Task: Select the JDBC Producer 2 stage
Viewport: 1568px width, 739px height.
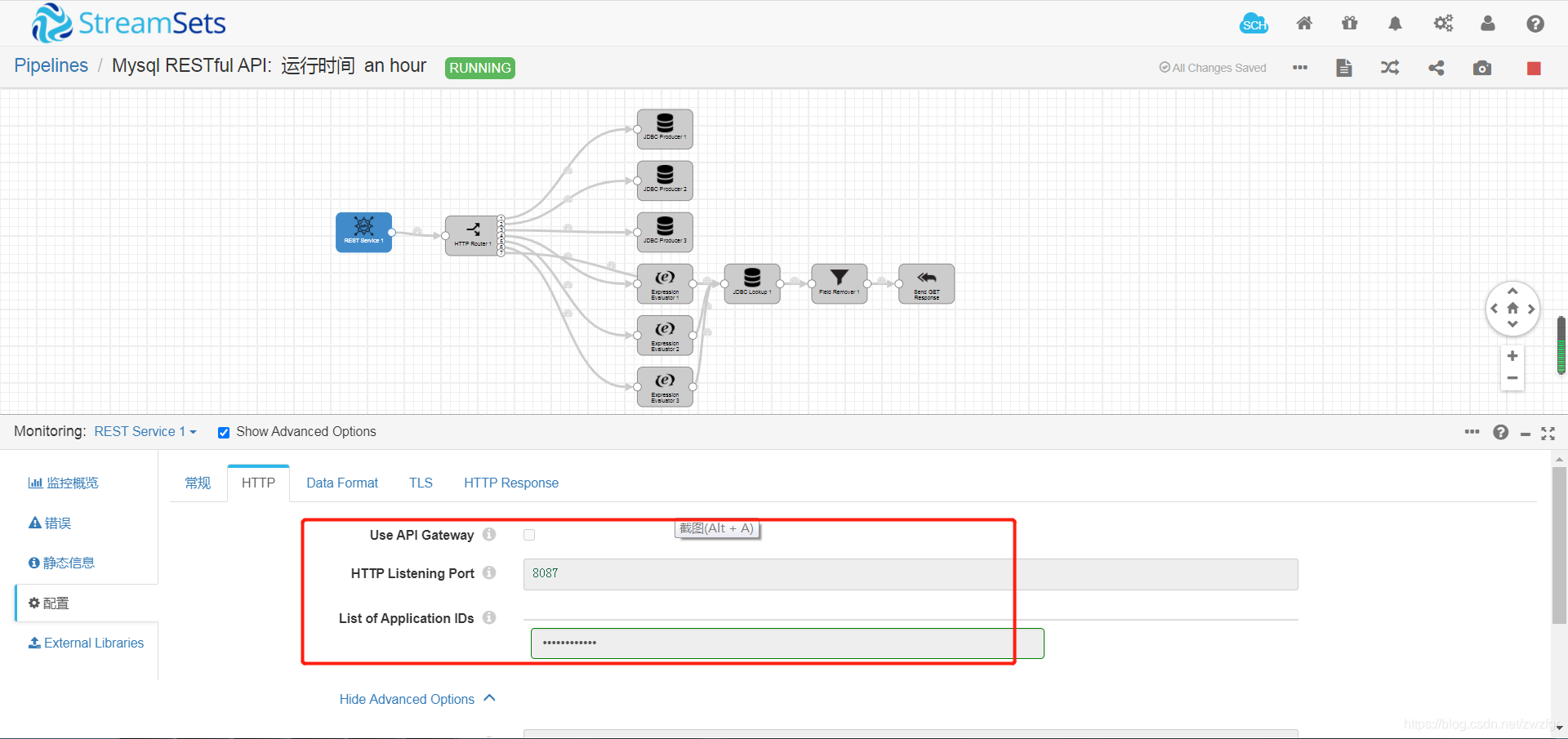Action: click(x=665, y=180)
